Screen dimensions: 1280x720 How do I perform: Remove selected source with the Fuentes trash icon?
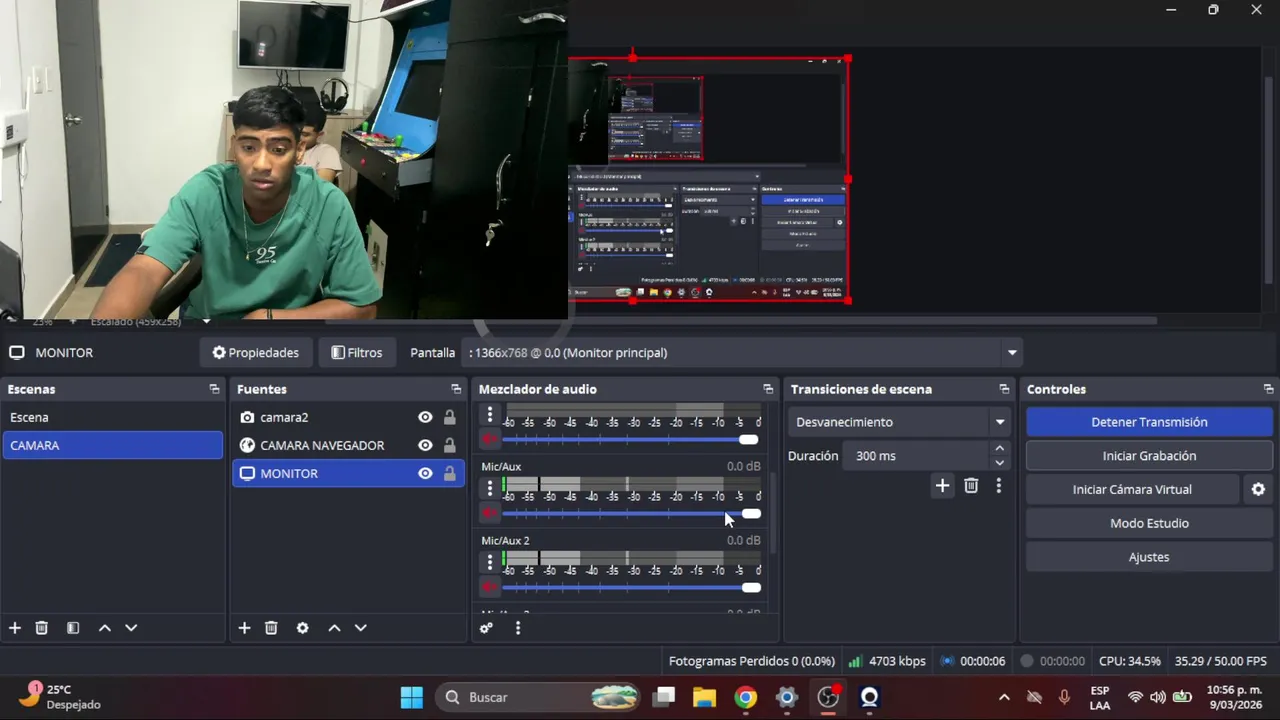271,628
